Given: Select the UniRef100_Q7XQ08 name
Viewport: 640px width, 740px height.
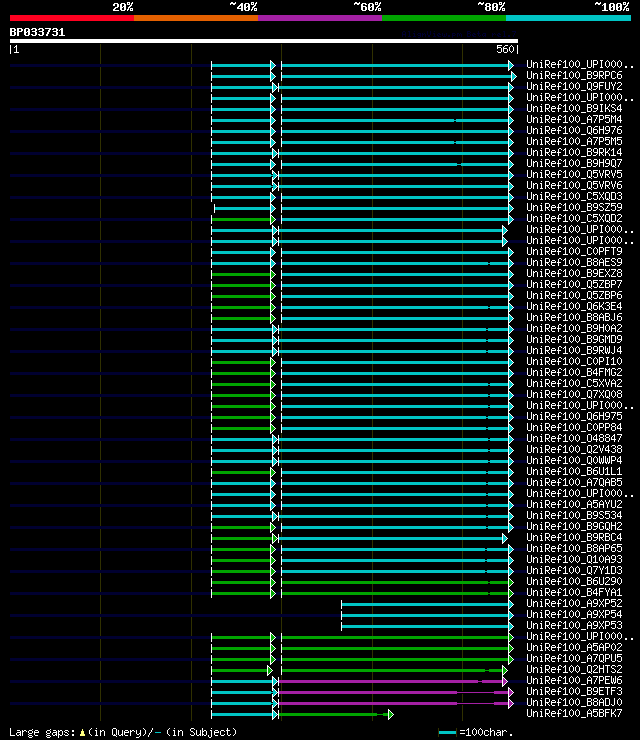Looking at the screenshot, I should click(574, 394).
